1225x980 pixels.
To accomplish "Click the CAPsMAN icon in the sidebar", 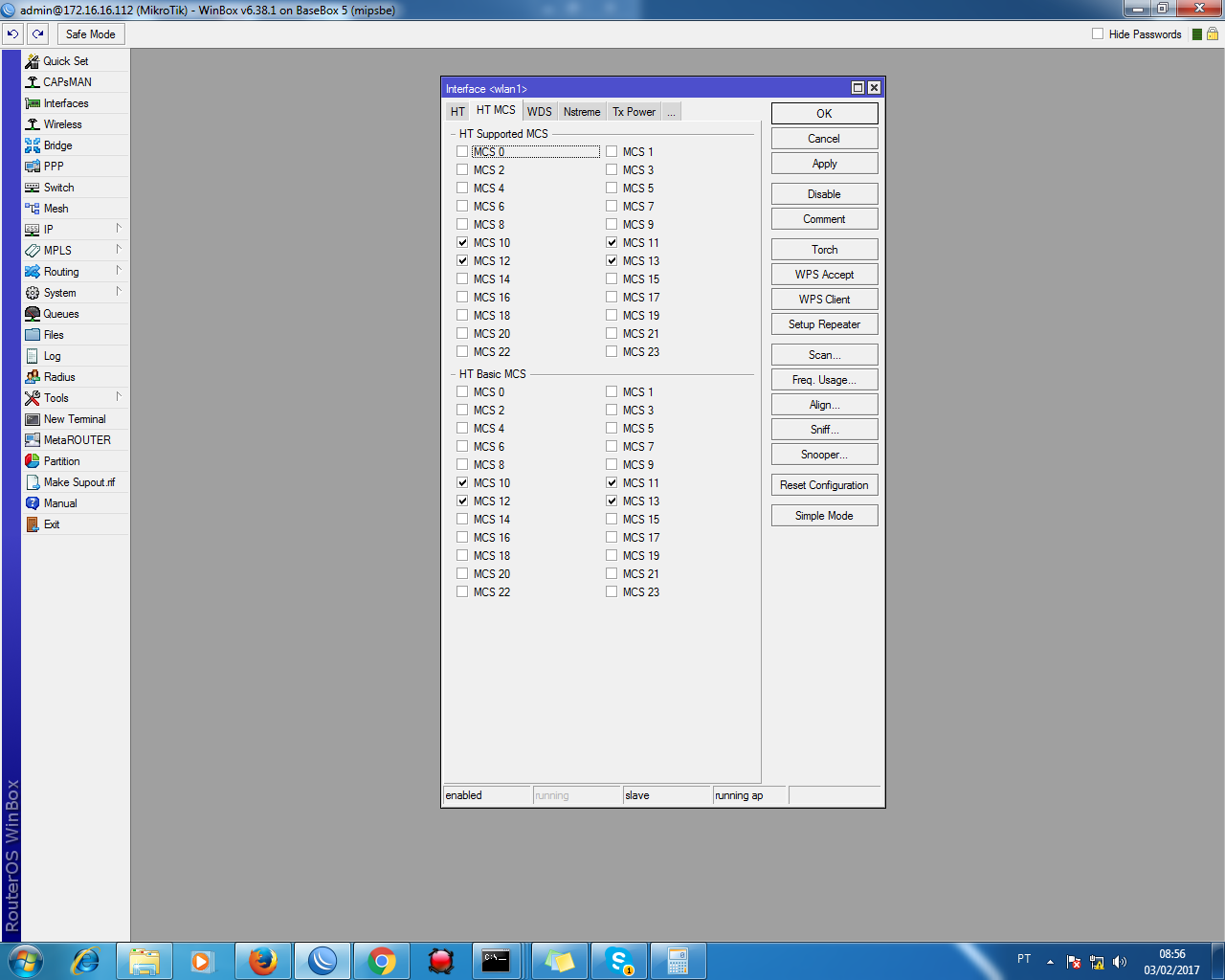I will pos(33,82).
